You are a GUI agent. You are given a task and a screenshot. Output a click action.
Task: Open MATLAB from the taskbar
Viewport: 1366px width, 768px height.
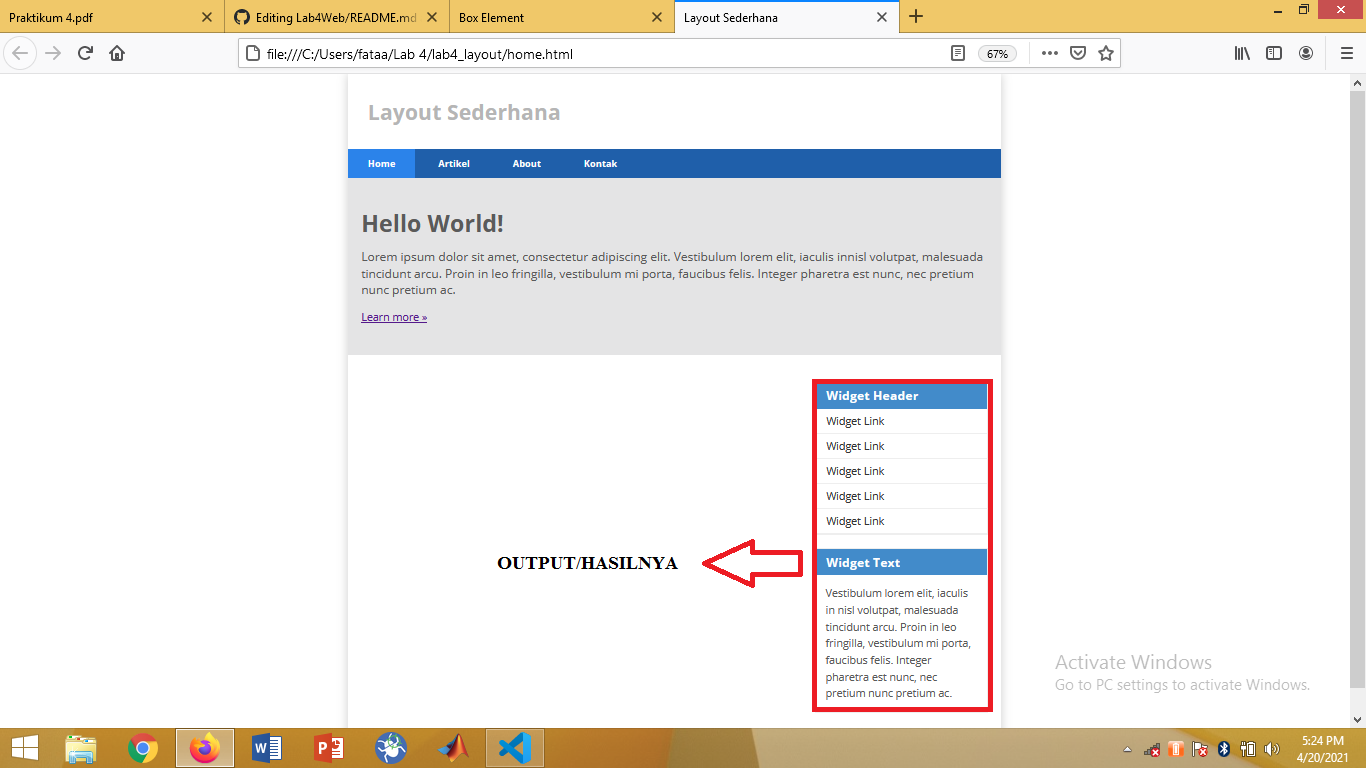pyautogui.click(x=452, y=747)
